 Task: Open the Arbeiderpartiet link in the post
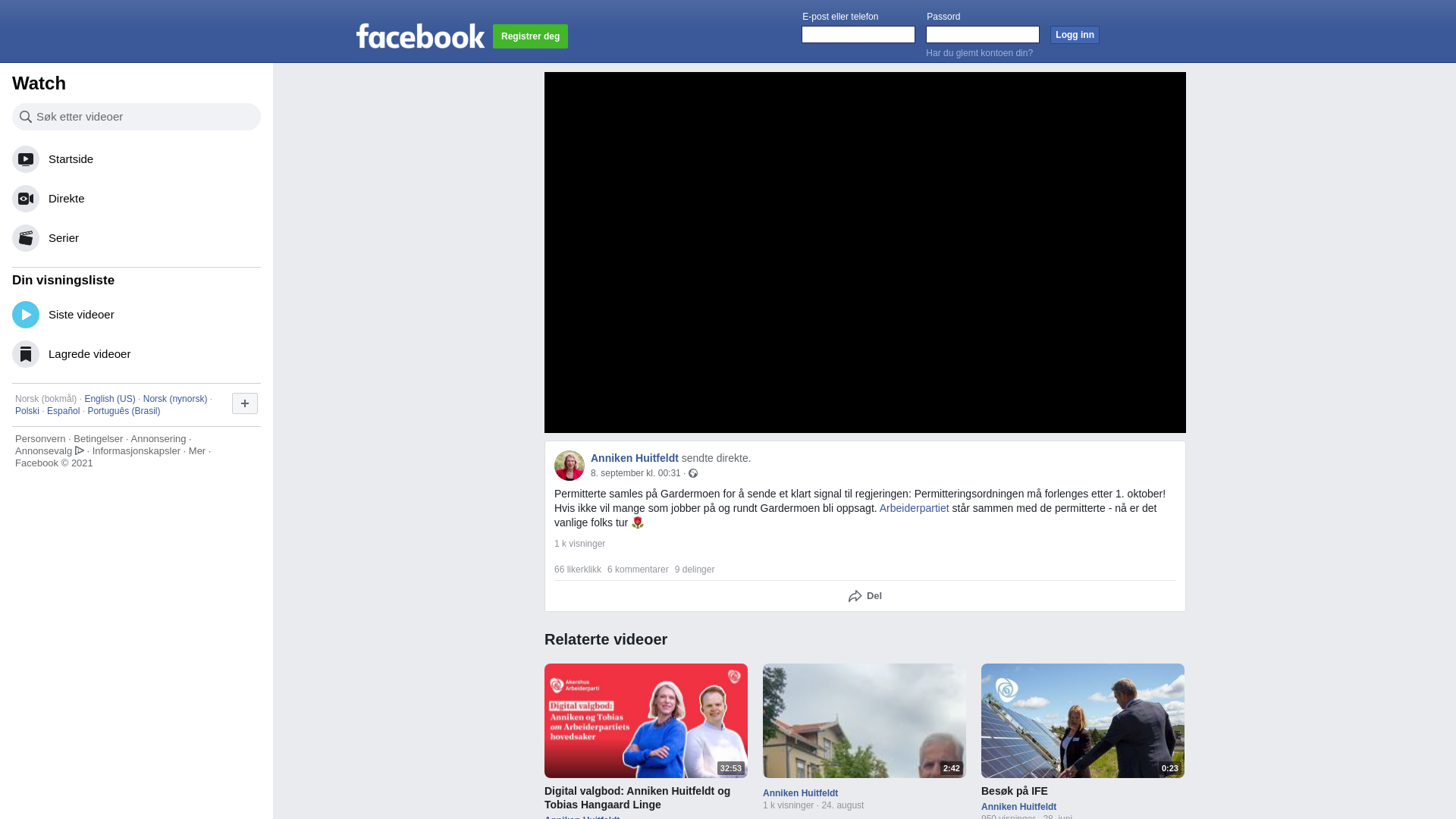[x=914, y=508]
